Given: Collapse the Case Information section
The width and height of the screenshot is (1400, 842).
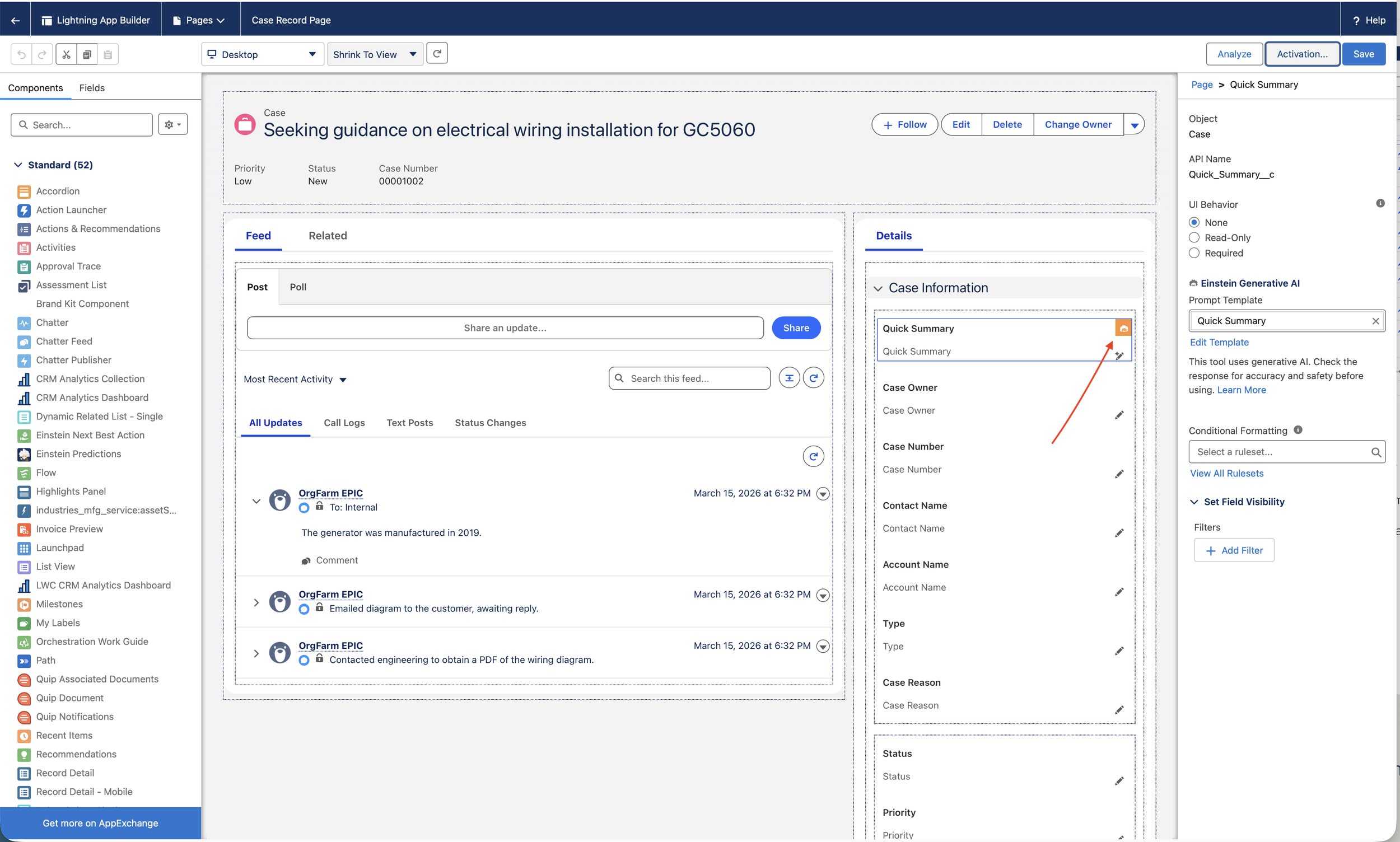Looking at the screenshot, I should click(878, 288).
